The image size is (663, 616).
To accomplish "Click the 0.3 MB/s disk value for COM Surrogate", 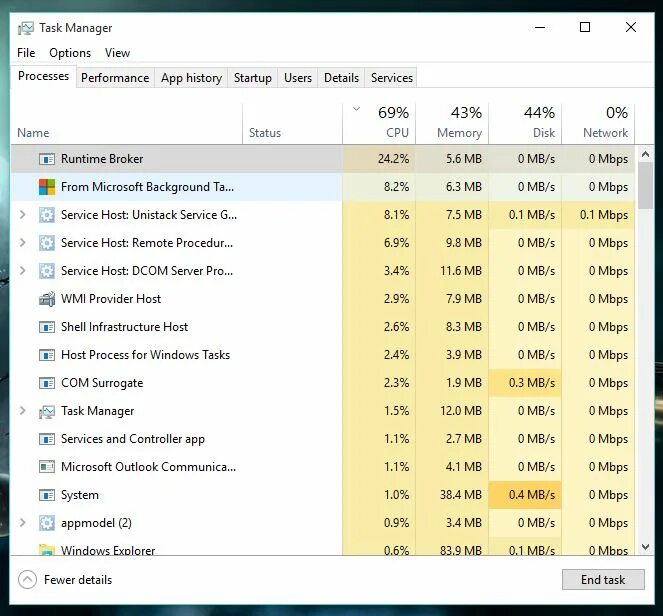I will (x=531, y=383).
